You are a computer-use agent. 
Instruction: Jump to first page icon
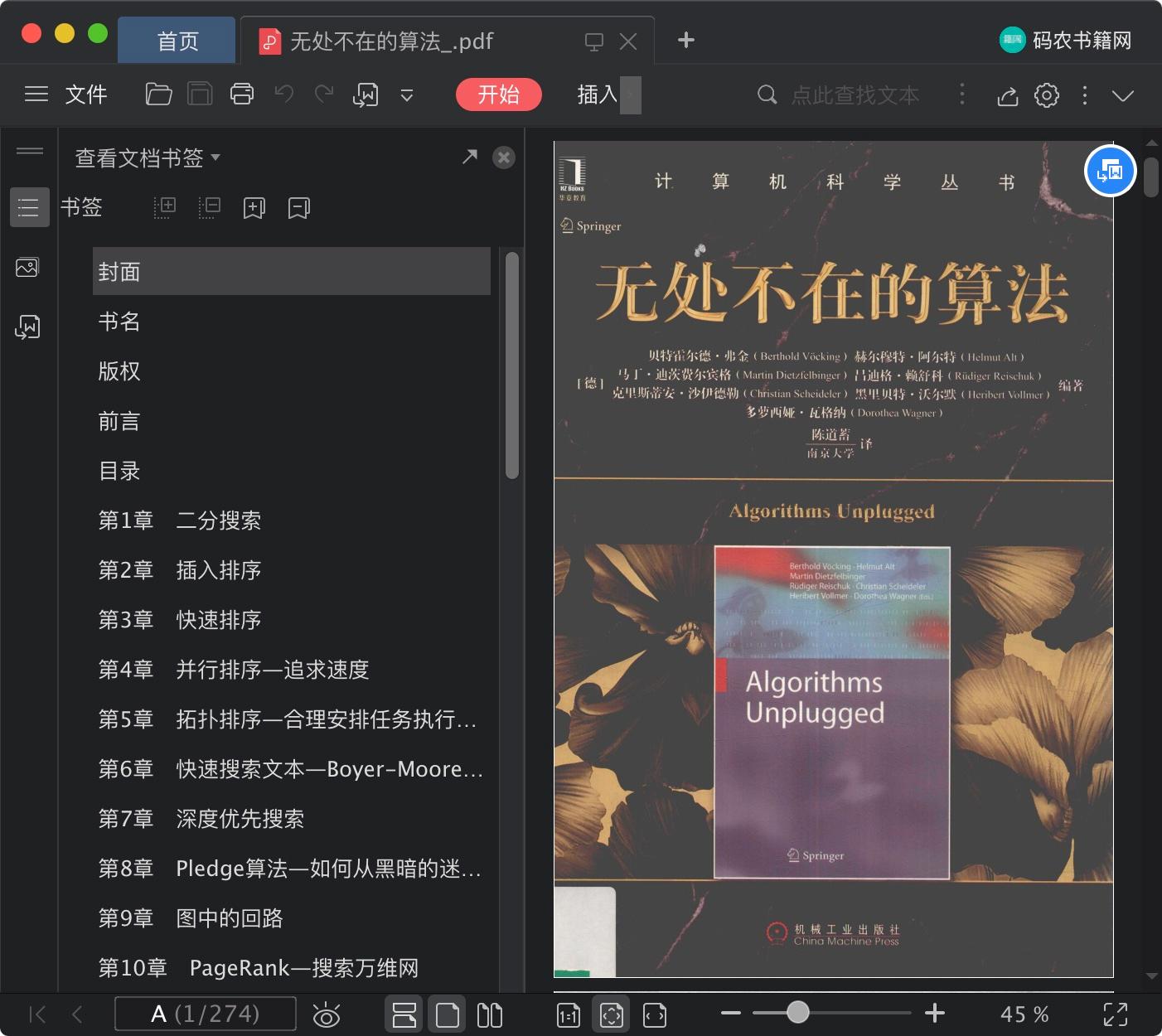click(x=37, y=1014)
